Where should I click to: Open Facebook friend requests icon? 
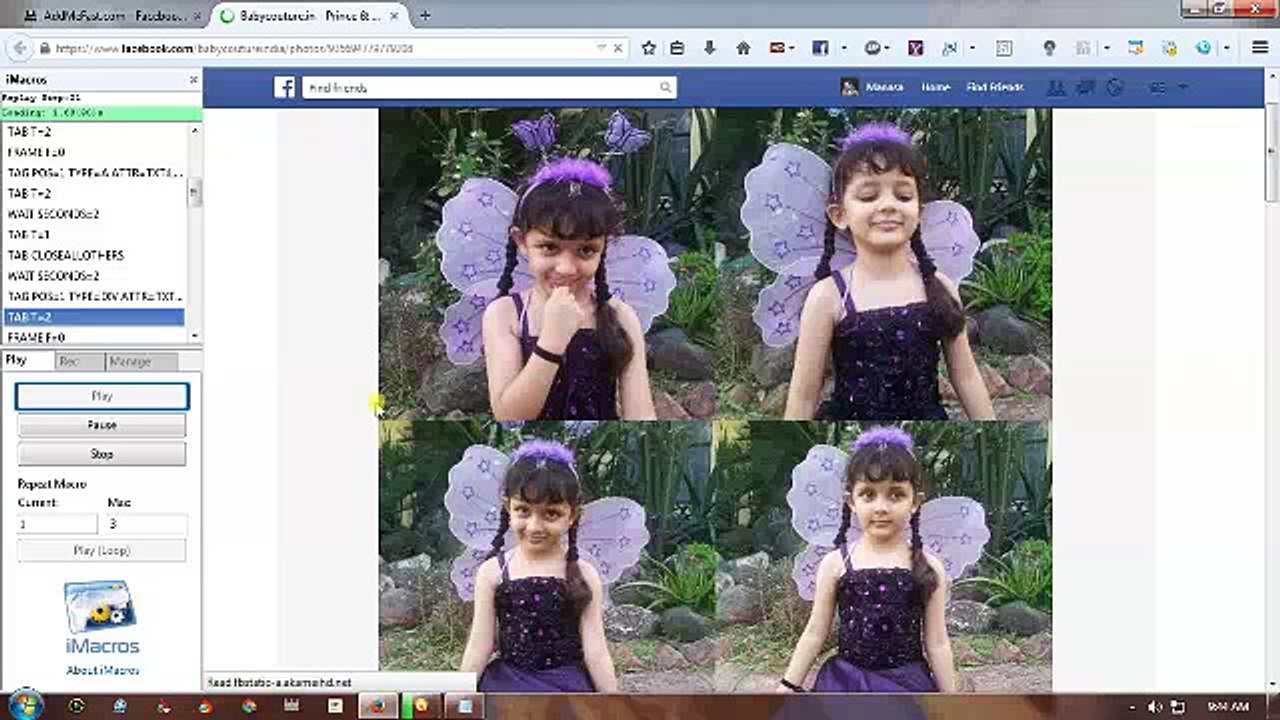[1058, 88]
